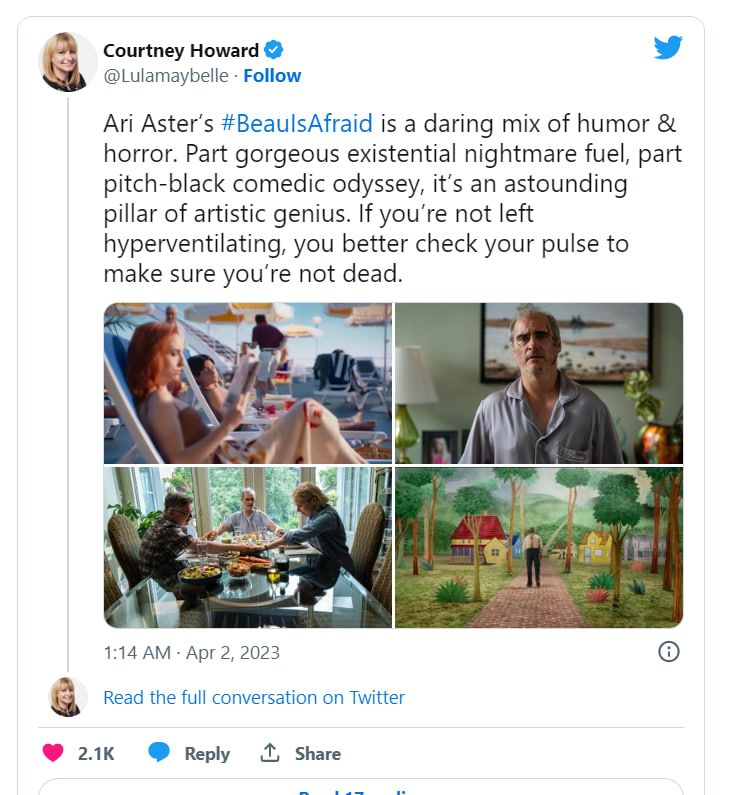The height and width of the screenshot is (795, 736).
Task: Click the Share upload arrow icon
Action: coord(269,753)
